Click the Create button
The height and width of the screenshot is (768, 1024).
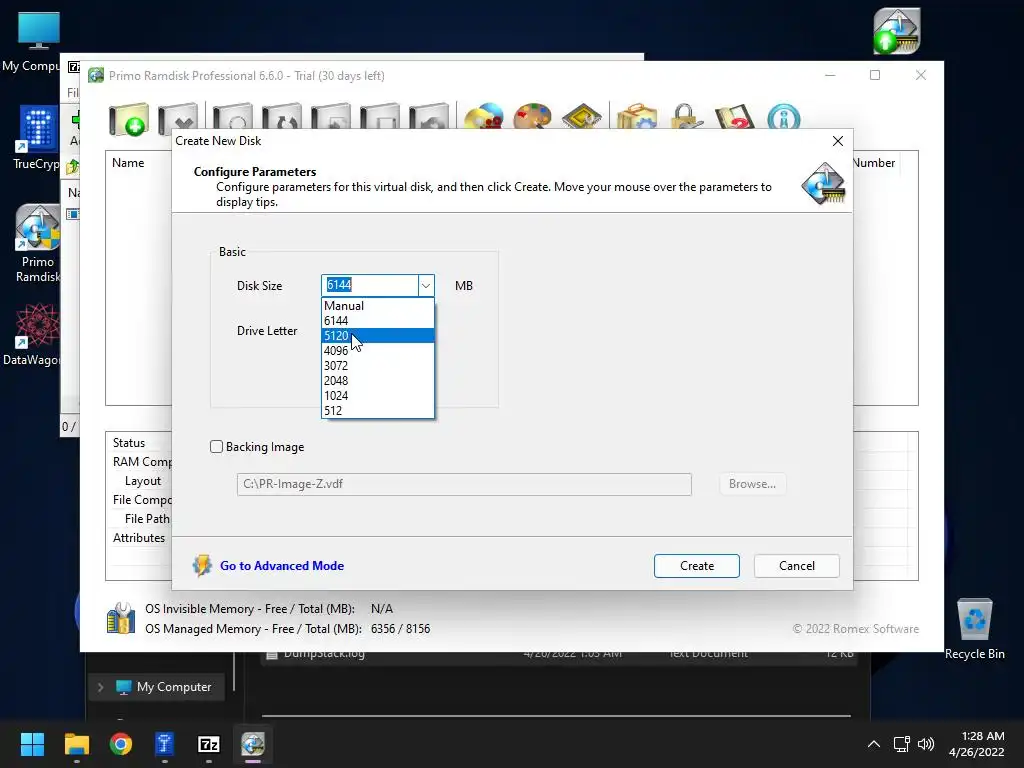697,566
